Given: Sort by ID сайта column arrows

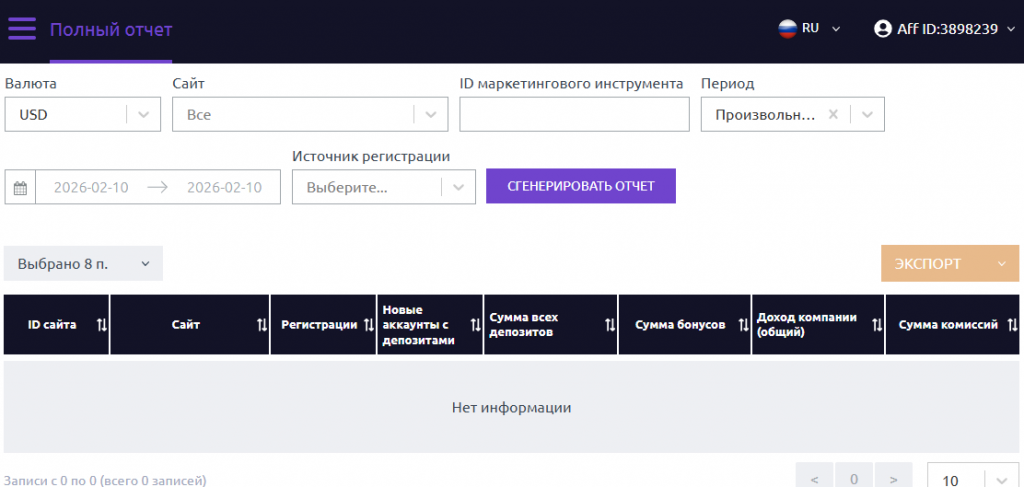Looking at the screenshot, I should pos(101,325).
